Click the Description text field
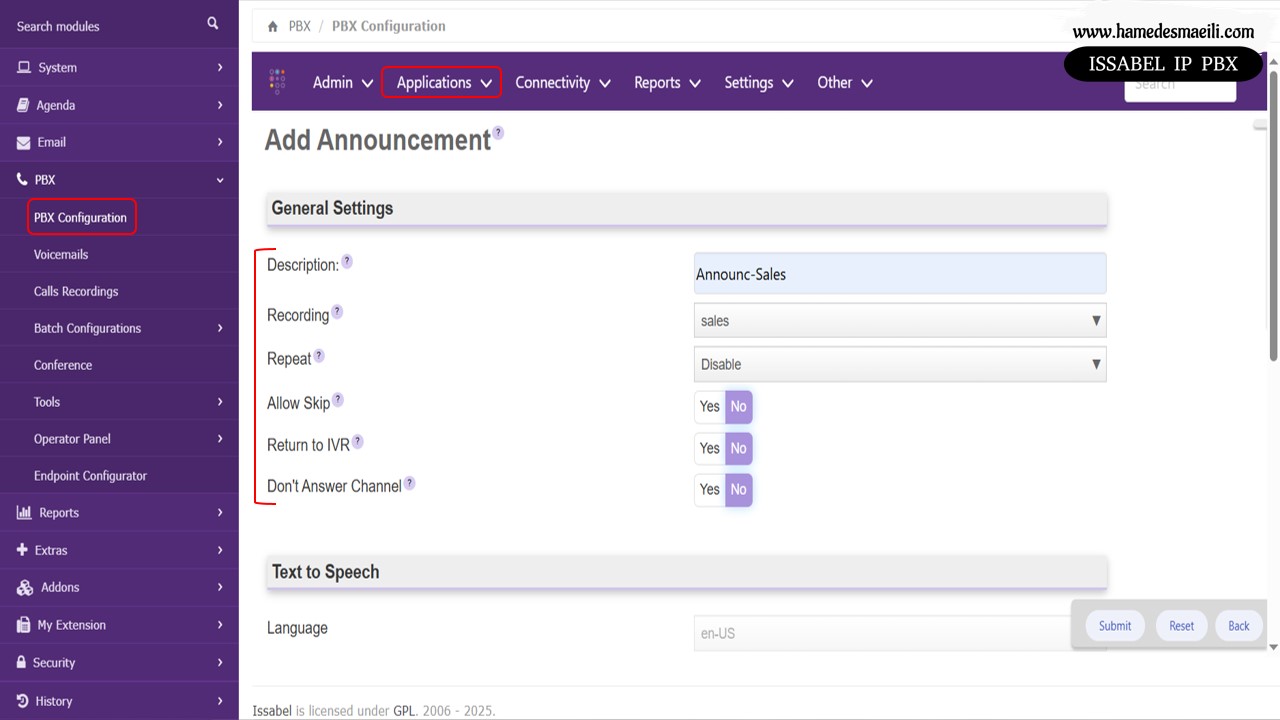Image resolution: width=1280 pixels, height=720 pixels. coord(899,274)
